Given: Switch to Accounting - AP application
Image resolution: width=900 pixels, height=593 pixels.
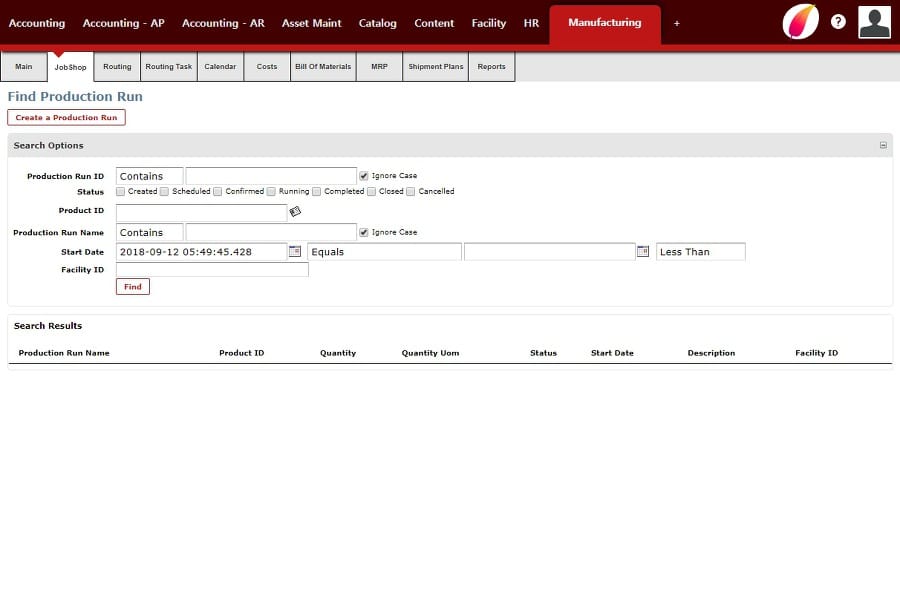Looking at the screenshot, I should pyautogui.click(x=123, y=24).
